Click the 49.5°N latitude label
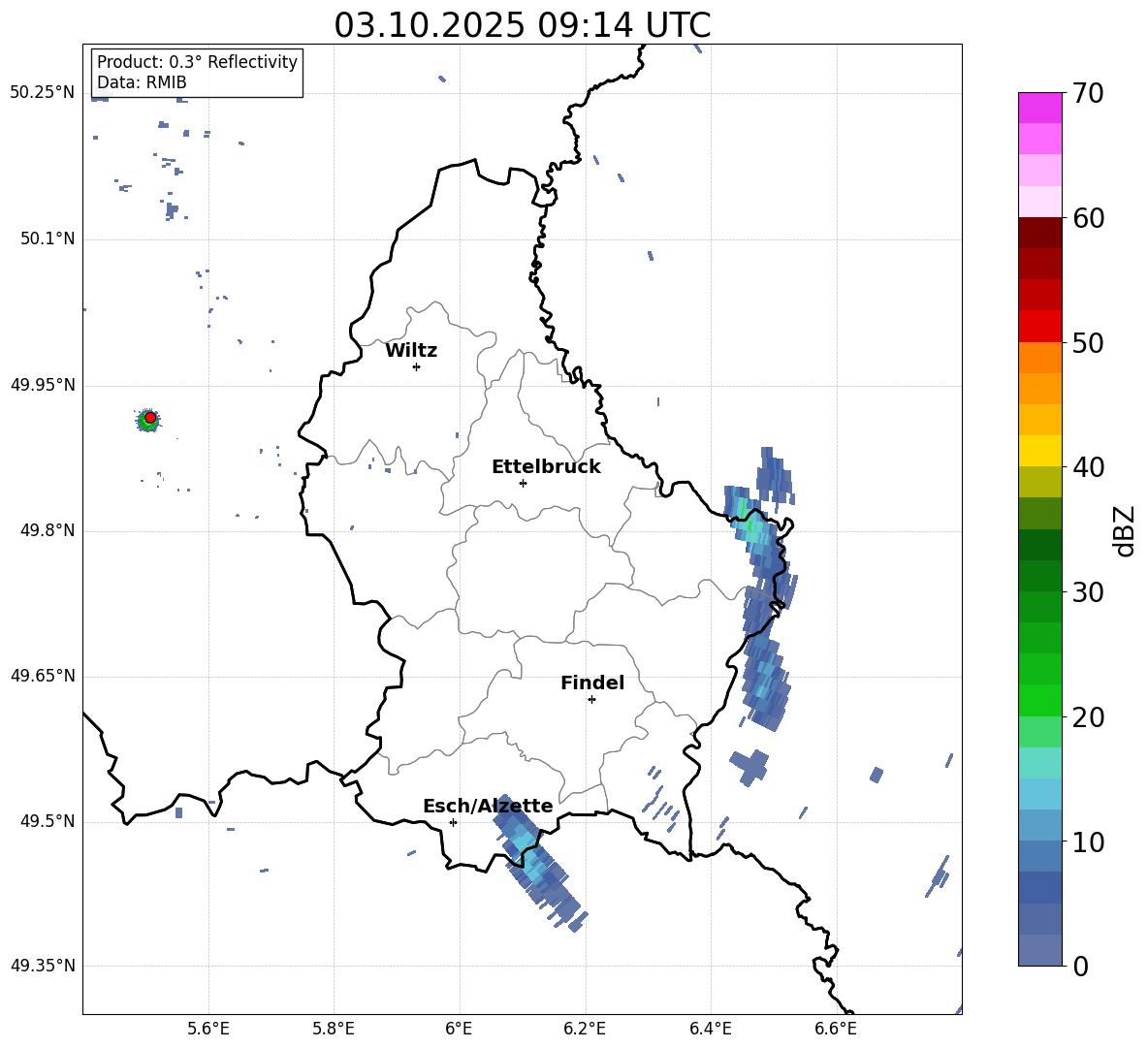 pos(48,821)
